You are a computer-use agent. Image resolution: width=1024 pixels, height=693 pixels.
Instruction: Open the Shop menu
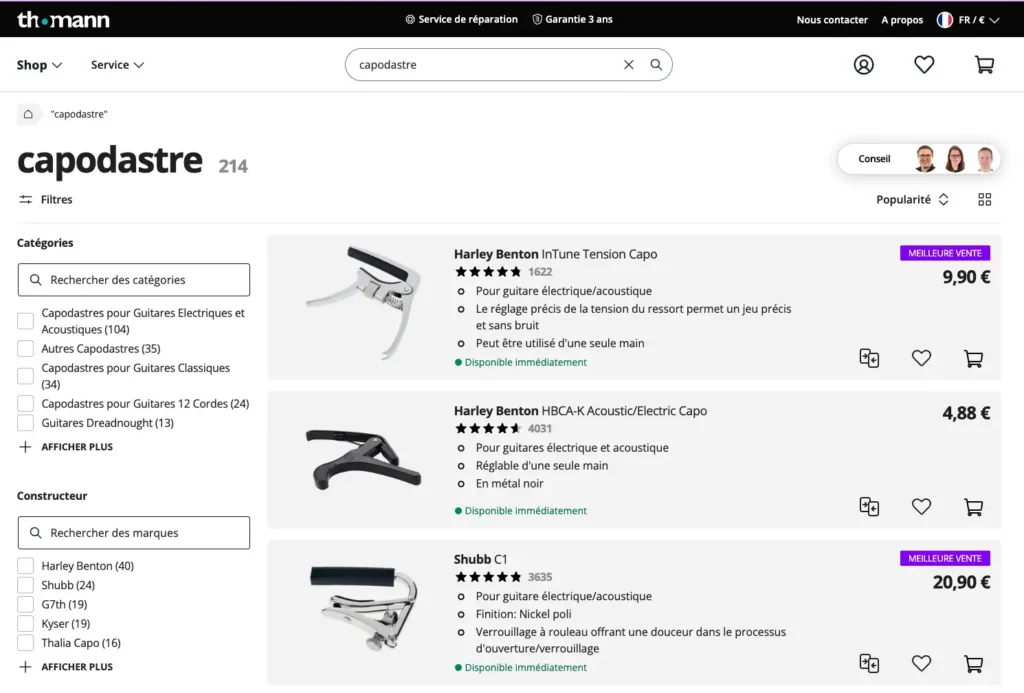[39, 65]
